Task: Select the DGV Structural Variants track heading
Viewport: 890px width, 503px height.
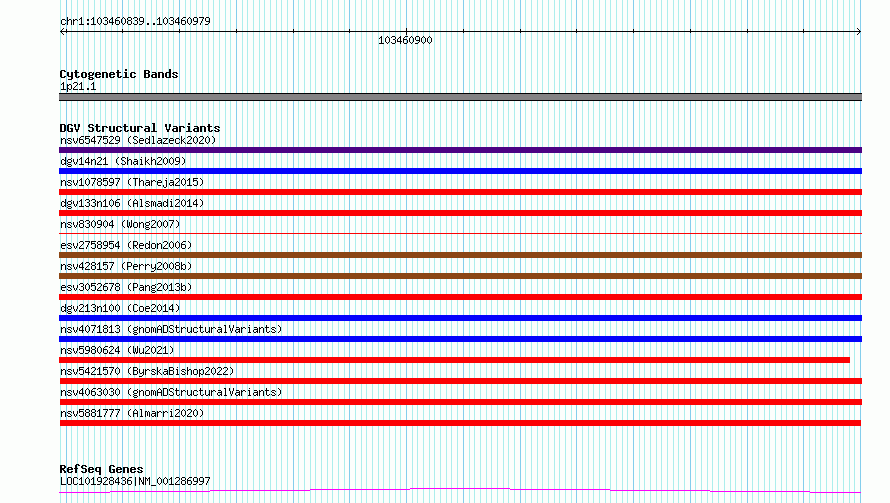Action: [x=140, y=128]
